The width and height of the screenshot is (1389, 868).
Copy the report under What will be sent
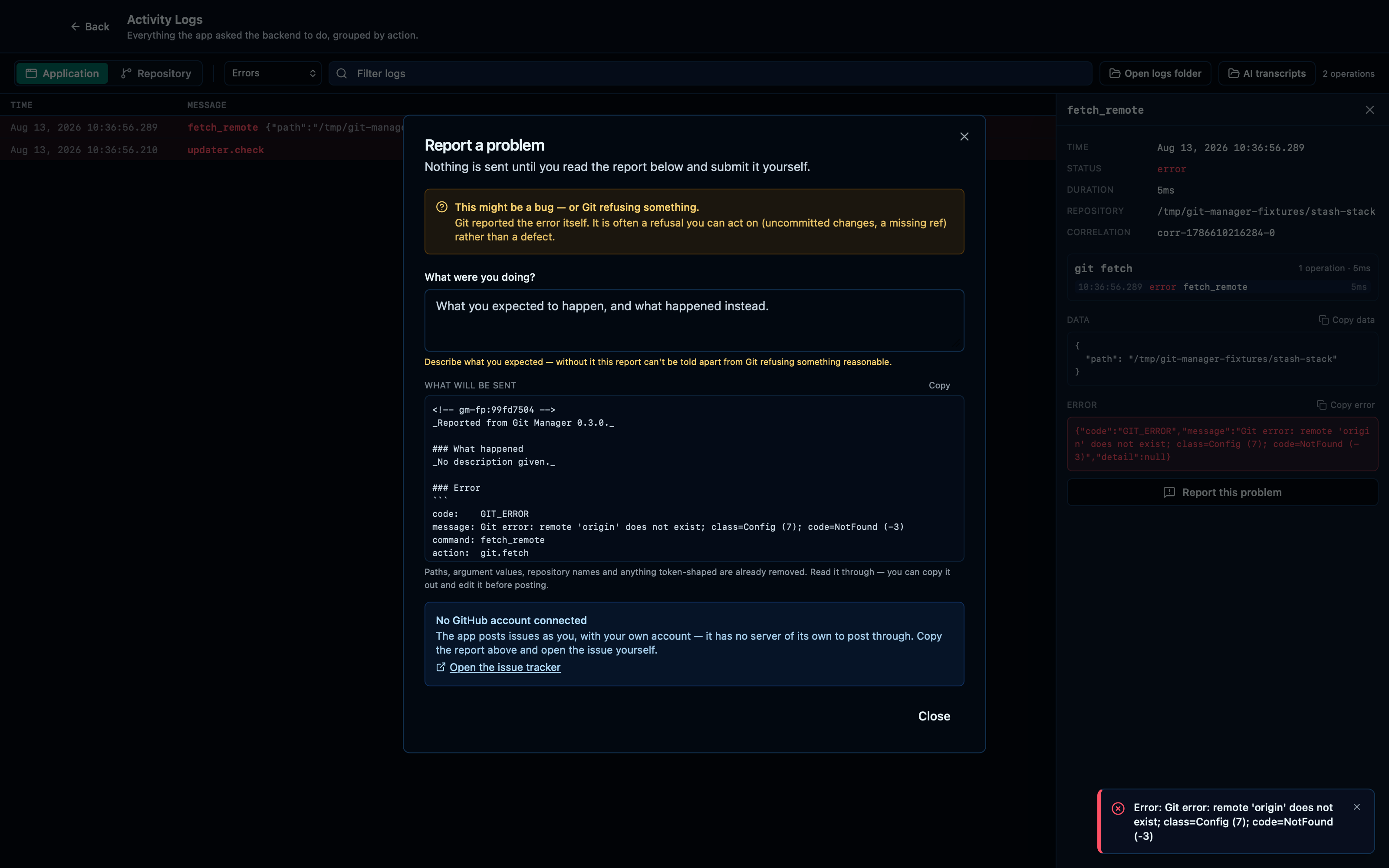(x=939, y=385)
